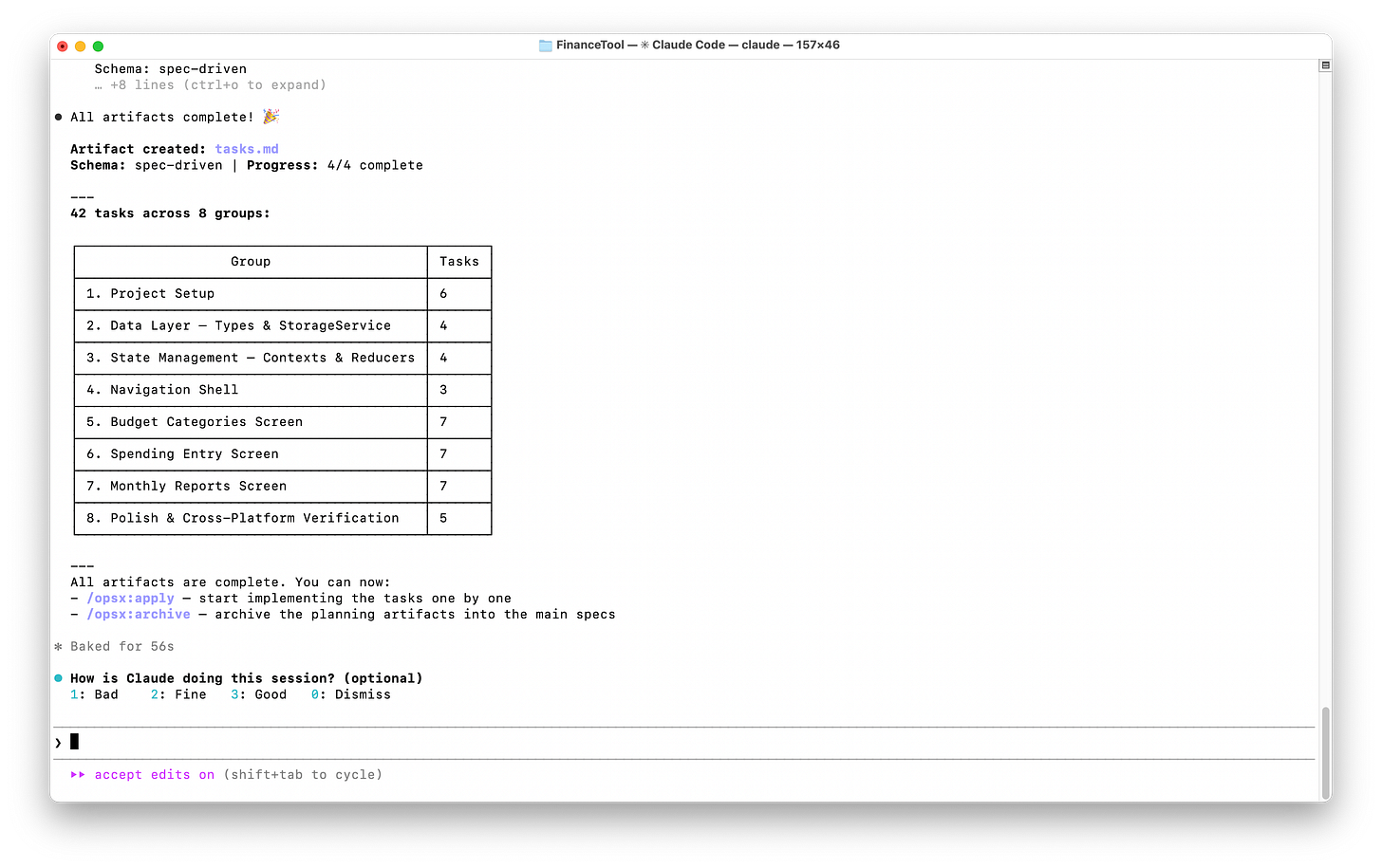1382x868 pixels.
Task: Click the command prompt input line
Action: tap(684, 743)
